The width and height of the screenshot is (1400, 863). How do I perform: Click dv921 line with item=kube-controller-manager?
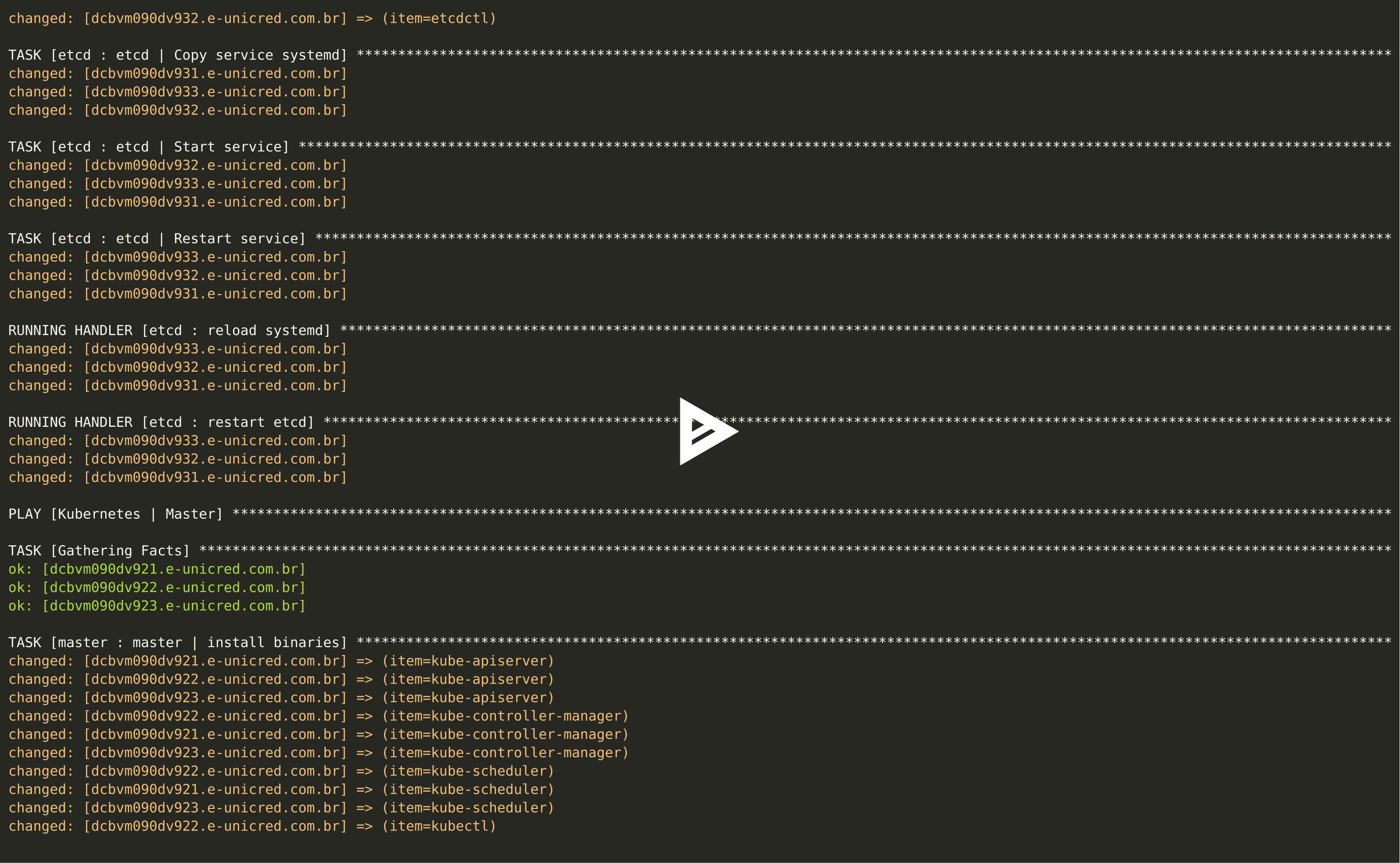pyautogui.click(x=319, y=735)
